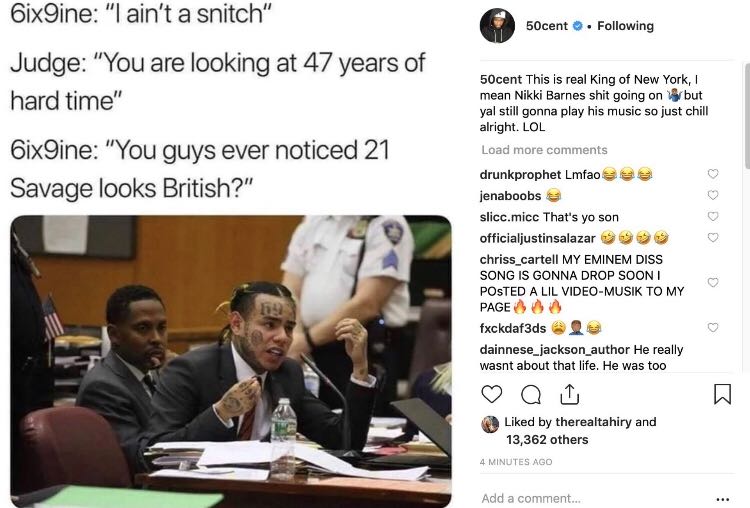Like jenaboobs' comment

pos(713,195)
